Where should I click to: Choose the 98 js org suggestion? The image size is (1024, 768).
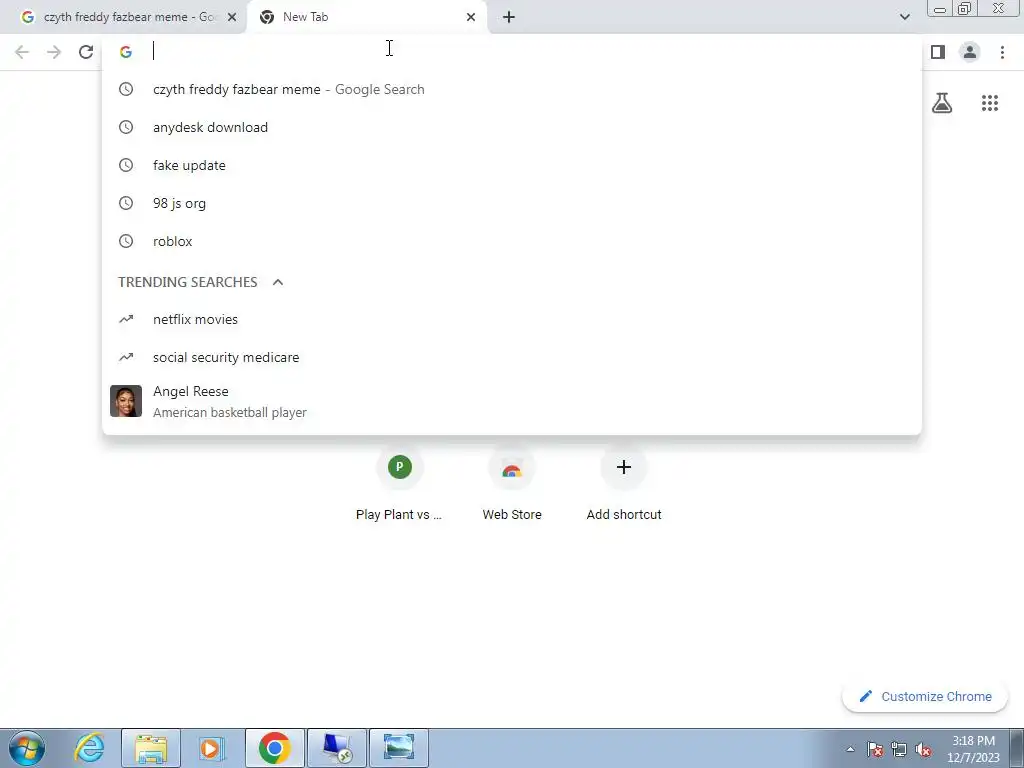tap(512, 203)
